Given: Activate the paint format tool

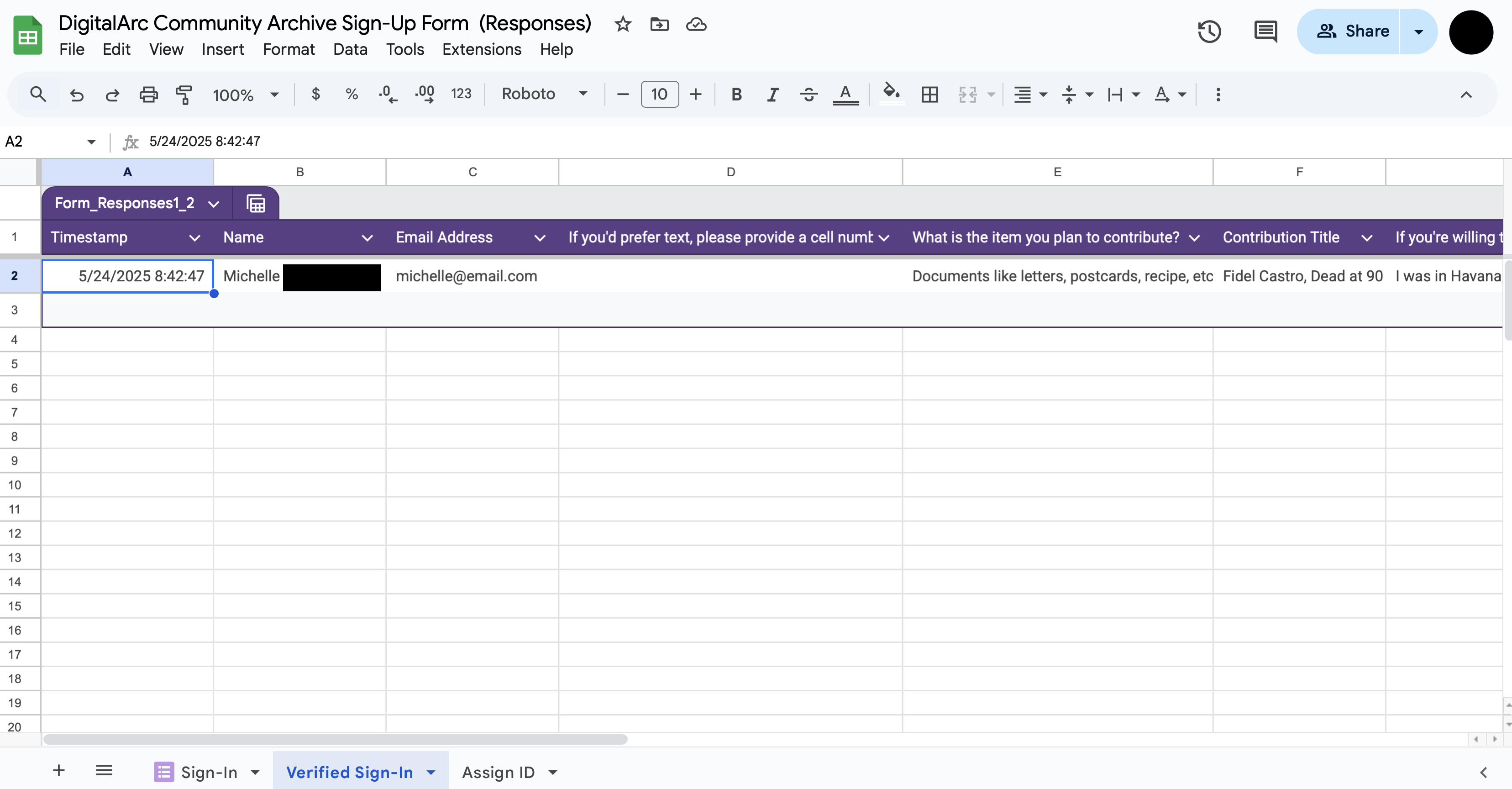Looking at the screenshot, I should pos(184,94).
